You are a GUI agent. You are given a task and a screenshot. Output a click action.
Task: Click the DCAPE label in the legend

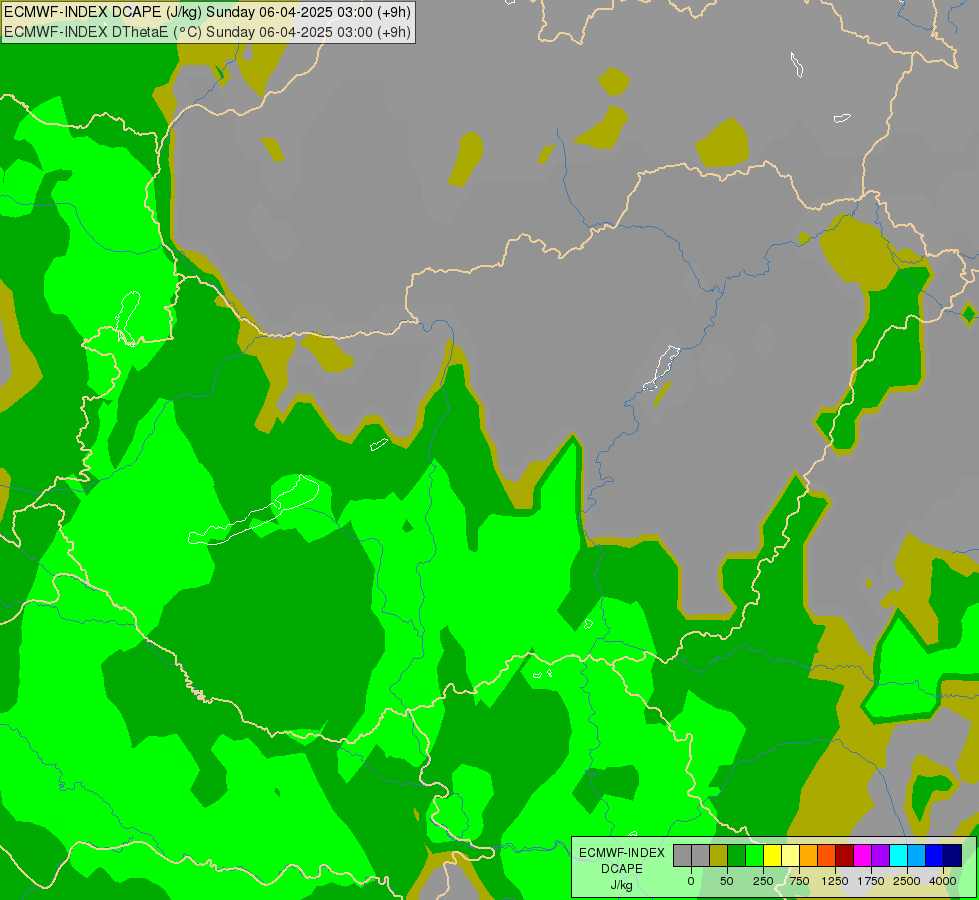[622, 869]
